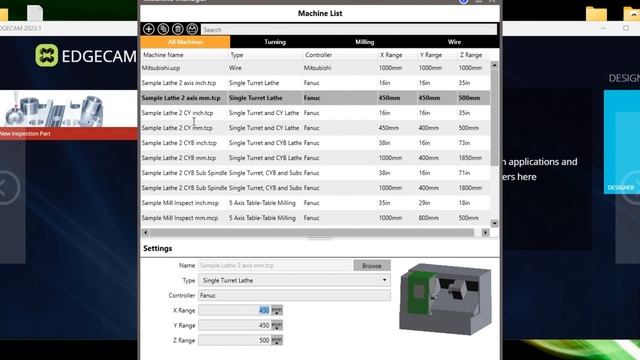Click the New Inspection Part banner in EDGECAM

[69, 133]
